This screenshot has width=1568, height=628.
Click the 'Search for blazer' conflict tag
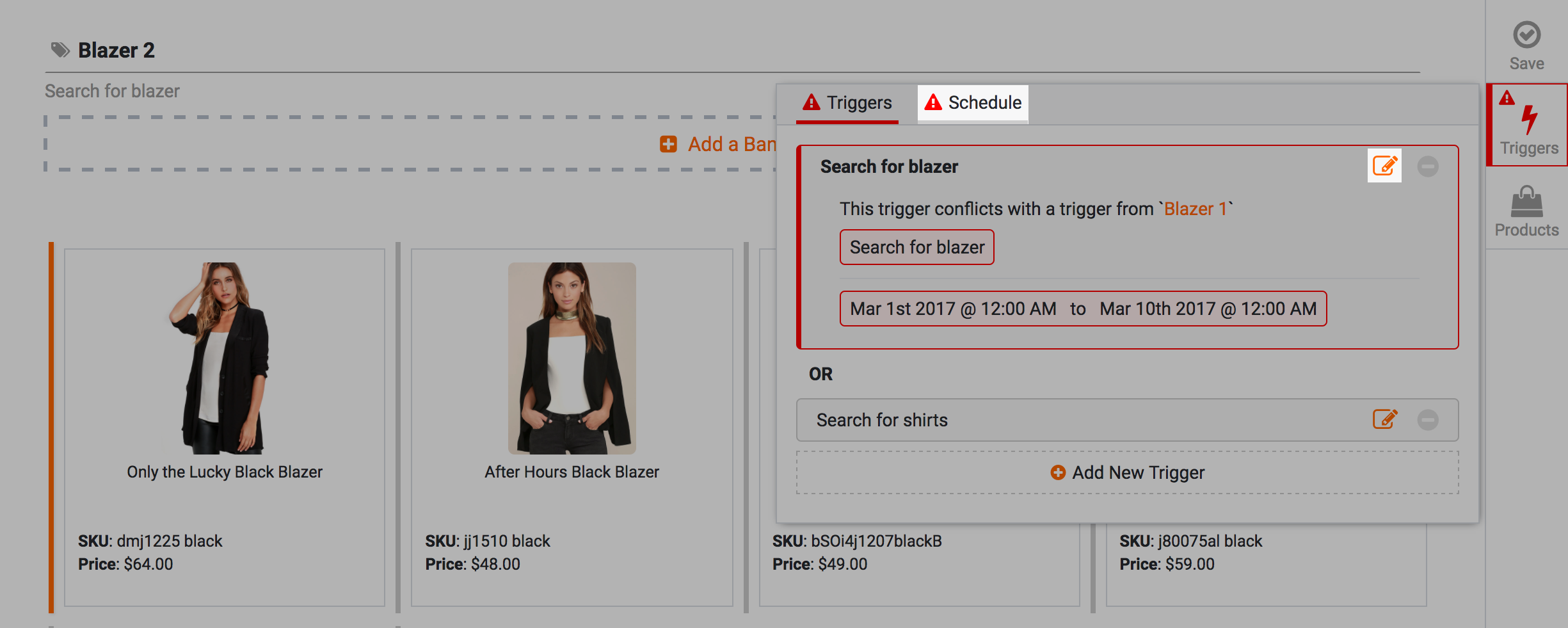click(916, 247)
